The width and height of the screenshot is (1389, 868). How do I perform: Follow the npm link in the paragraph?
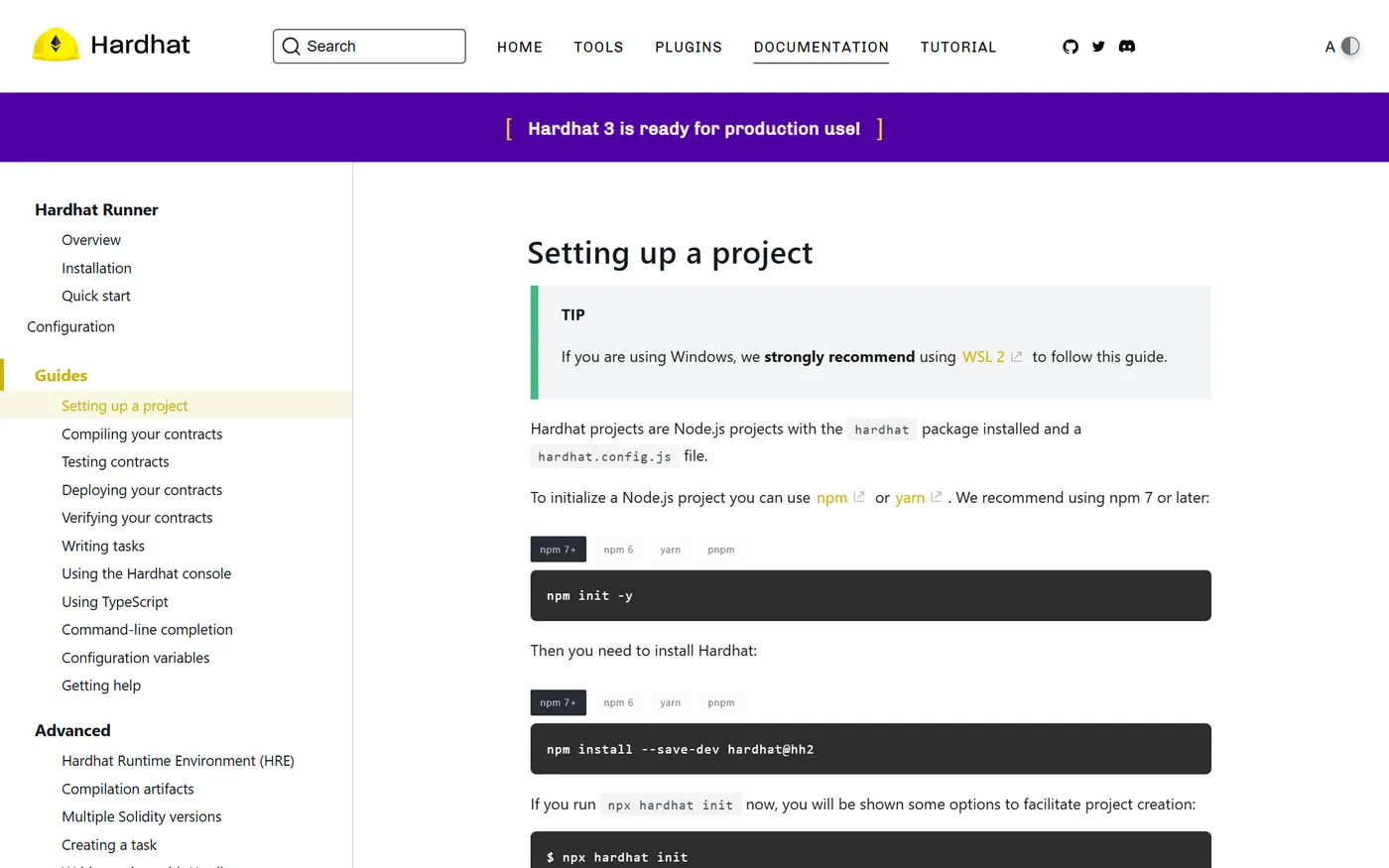point(831,498)
